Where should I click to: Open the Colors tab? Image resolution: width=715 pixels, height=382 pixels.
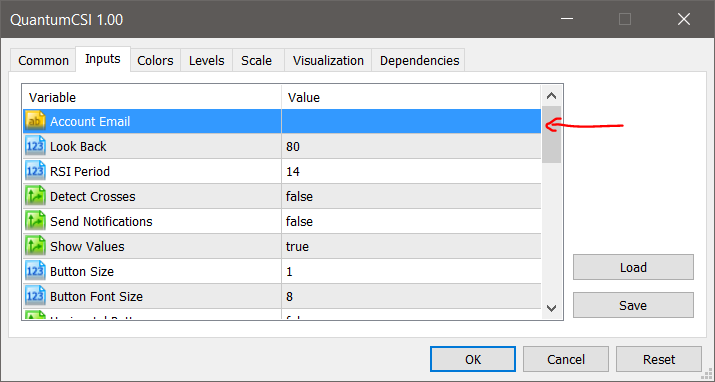155,61
